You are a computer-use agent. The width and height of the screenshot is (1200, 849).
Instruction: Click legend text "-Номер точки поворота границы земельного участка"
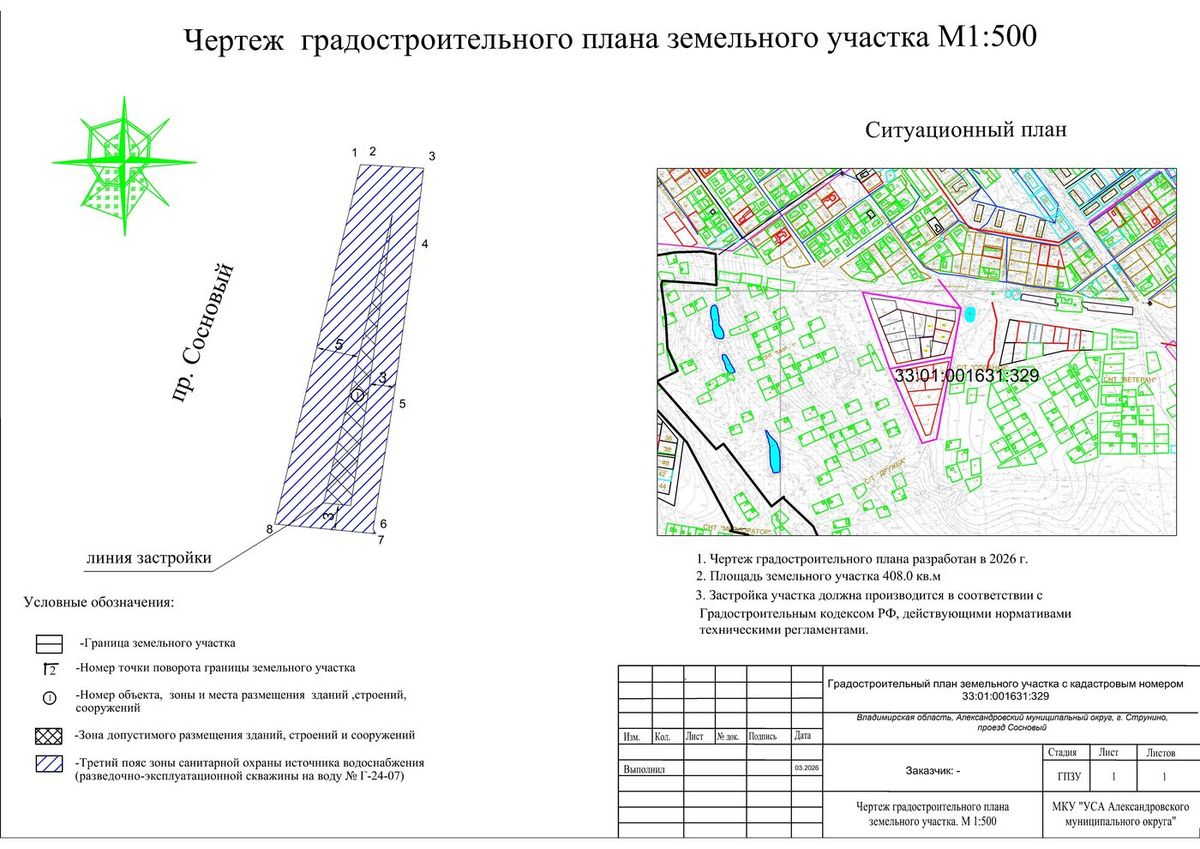(x=214, y=667)
